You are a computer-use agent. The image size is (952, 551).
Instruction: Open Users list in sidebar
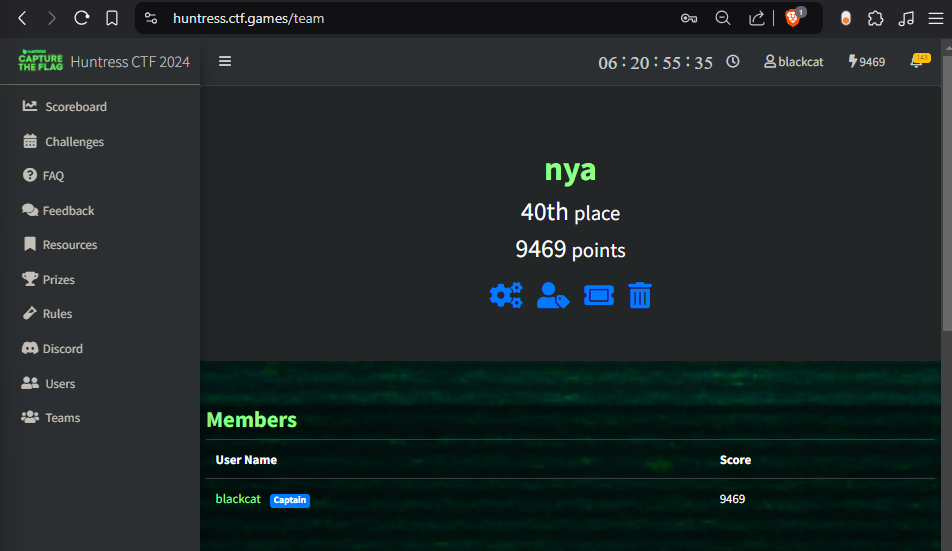49,384
